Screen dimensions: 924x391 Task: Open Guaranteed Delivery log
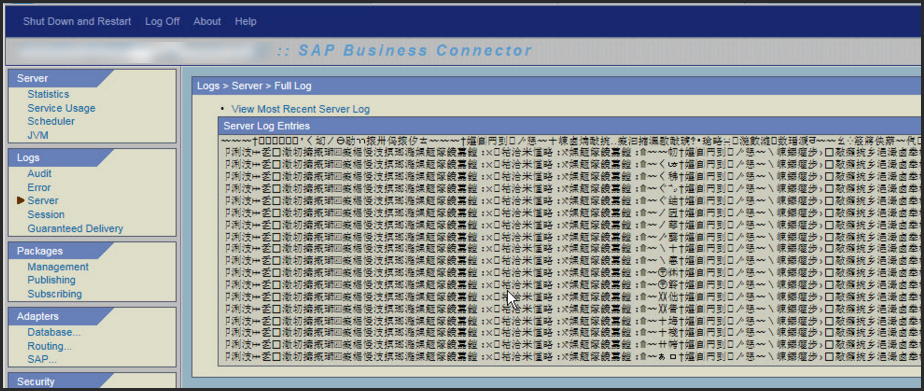click(75, 228)
